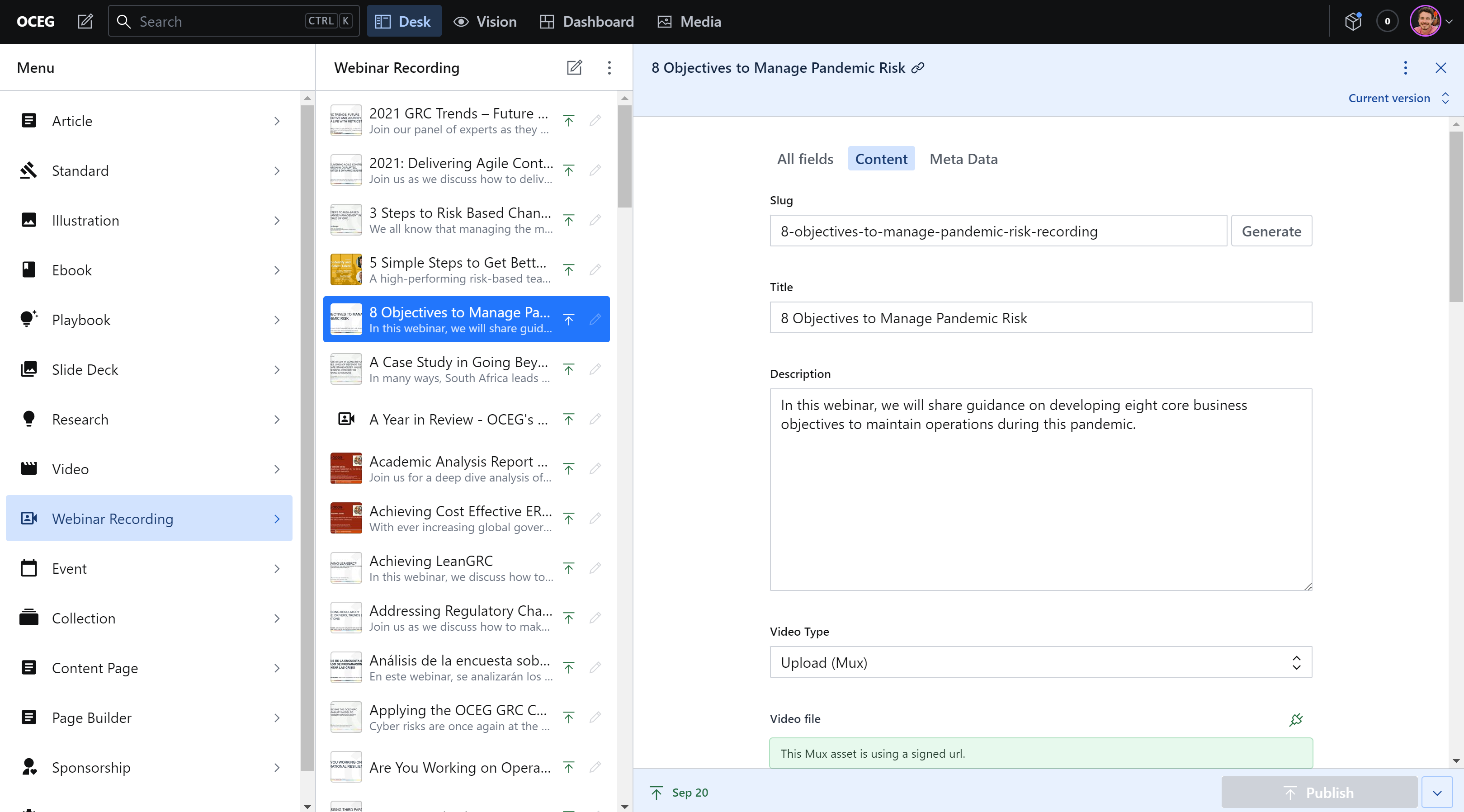Viewport: 1464px width, 812px height.
Task: Click the published arrow icon on Achieving LeanGRC
Action: [568, 568]
